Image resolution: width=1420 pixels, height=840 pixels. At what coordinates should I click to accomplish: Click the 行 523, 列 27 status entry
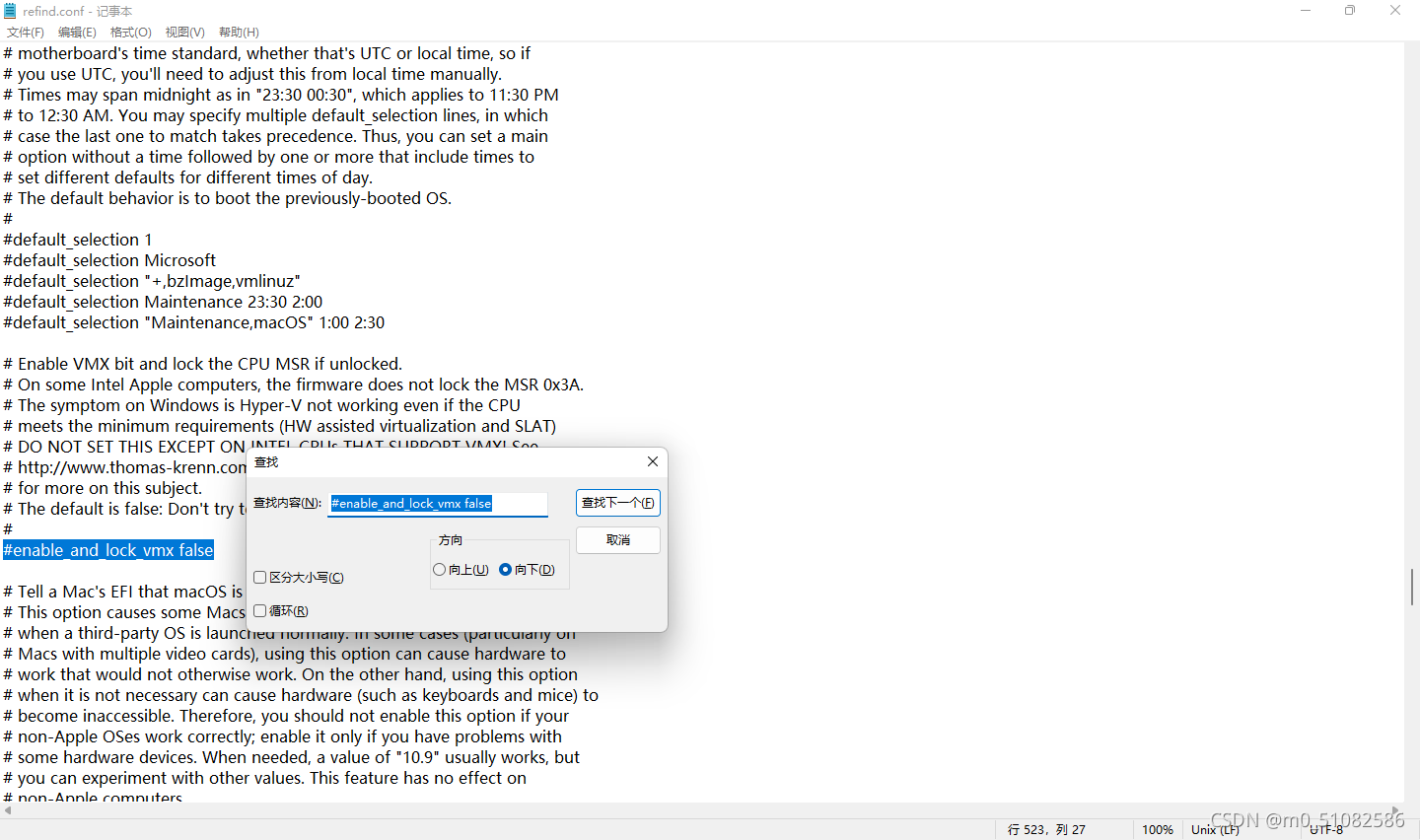[x=1046, y=830]
